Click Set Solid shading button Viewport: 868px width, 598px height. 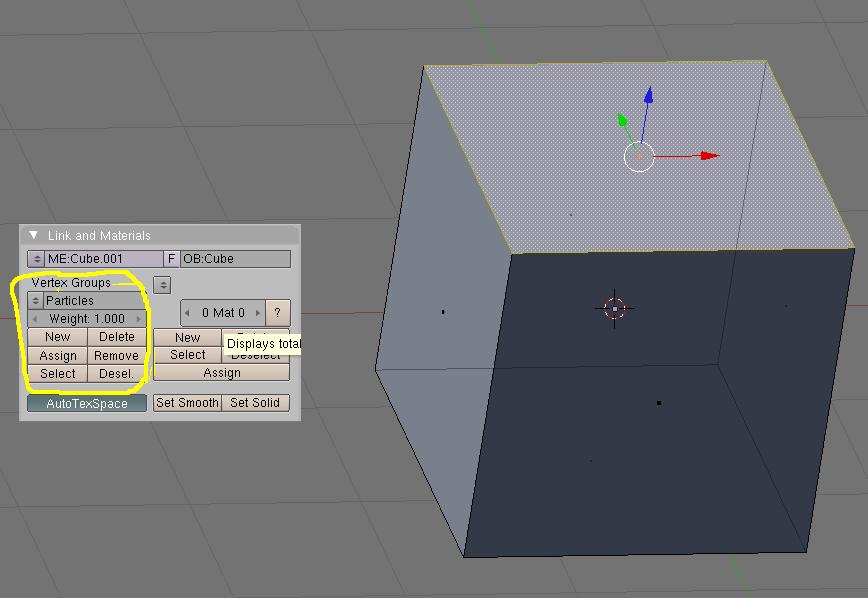tap(255, 403)
